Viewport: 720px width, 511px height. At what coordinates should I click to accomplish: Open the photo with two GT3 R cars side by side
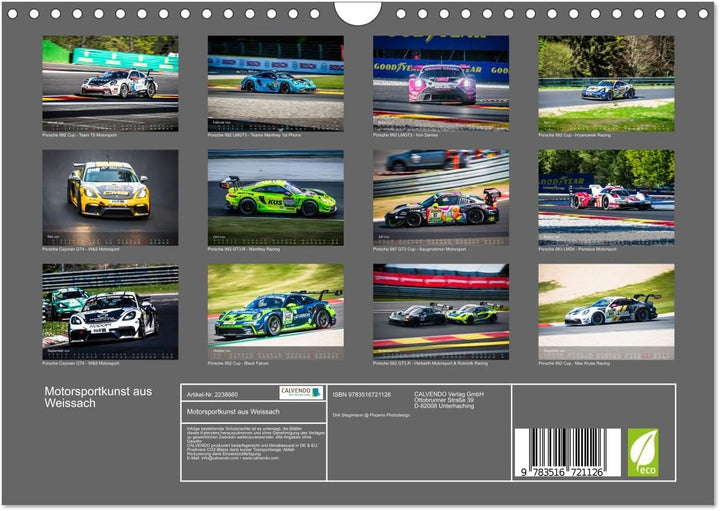click(x=441, y=312)
